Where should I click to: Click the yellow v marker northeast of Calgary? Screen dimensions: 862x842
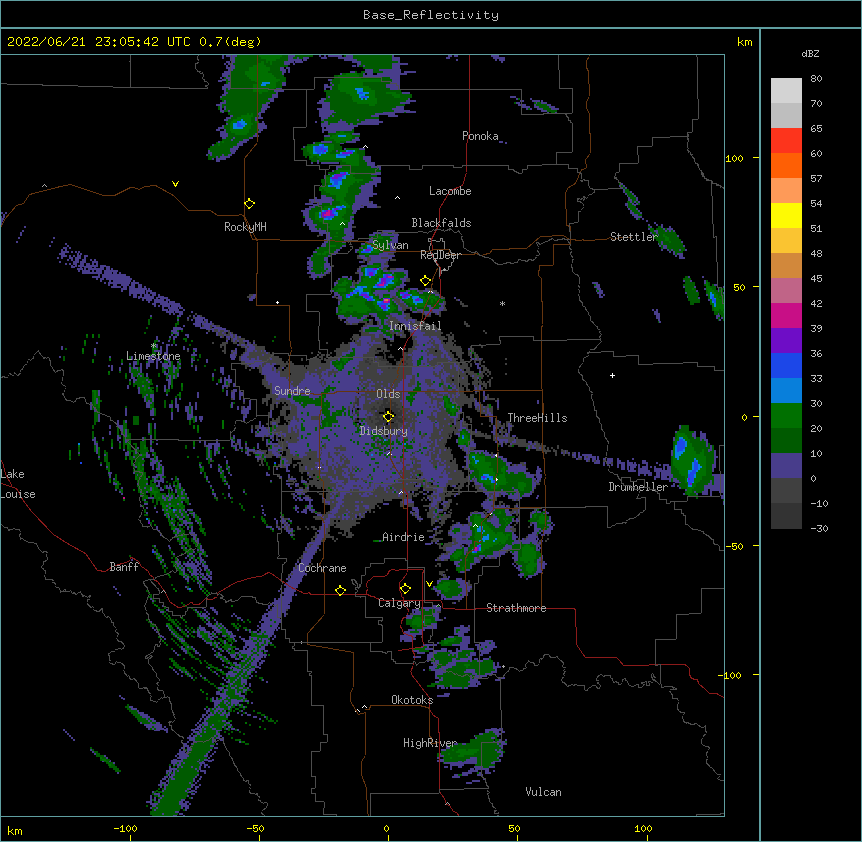(429, 584)
